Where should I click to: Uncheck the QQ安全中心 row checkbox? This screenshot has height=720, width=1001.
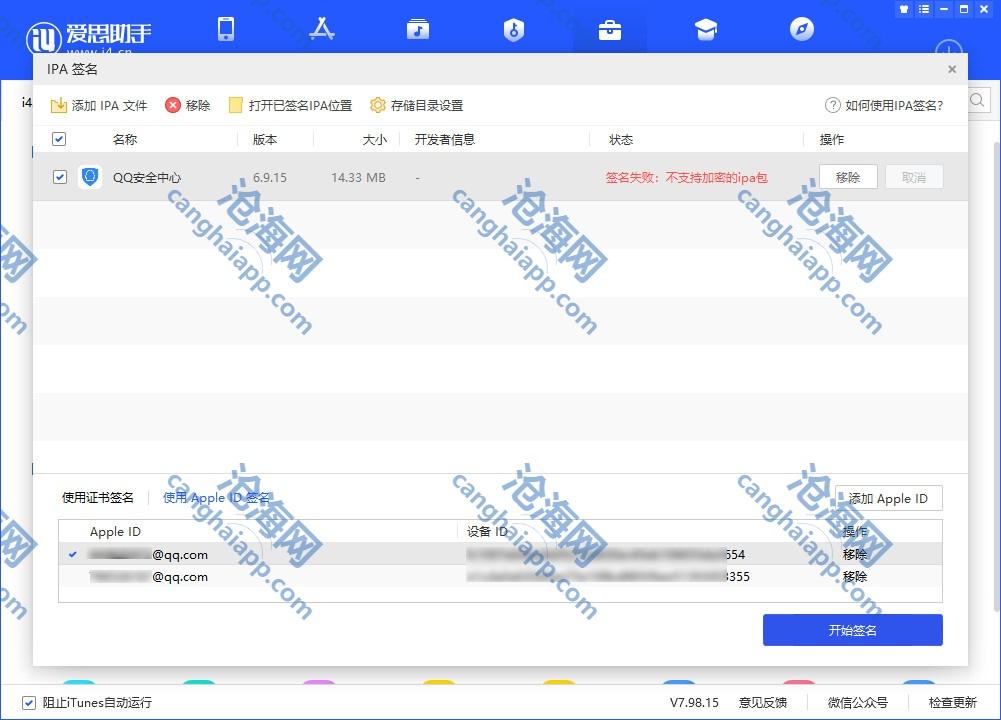coord(59,177)
